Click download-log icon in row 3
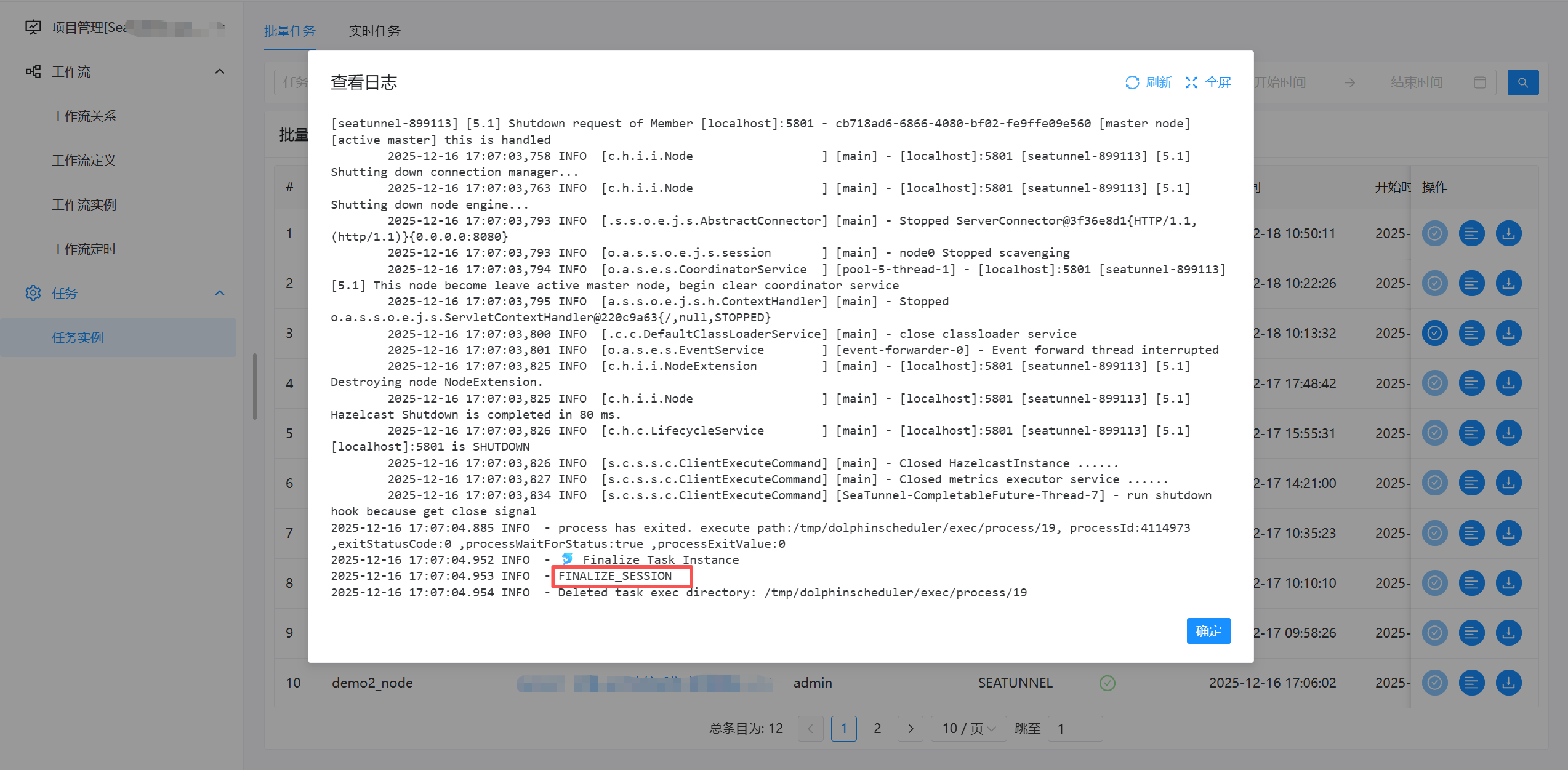Viewport: 1568px width, 770px height. [1508, 333]
